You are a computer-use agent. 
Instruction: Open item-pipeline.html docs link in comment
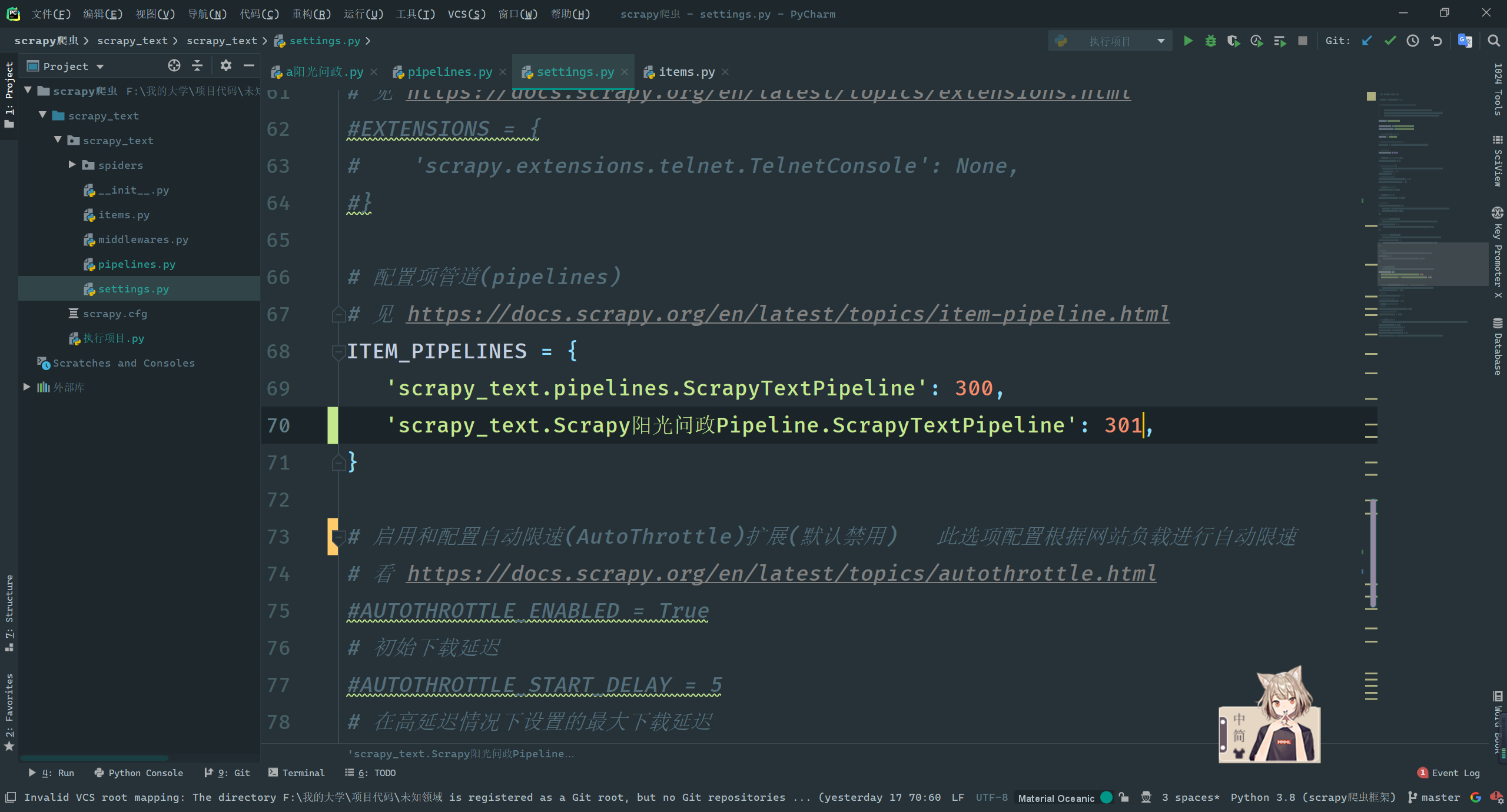point(788,314)
